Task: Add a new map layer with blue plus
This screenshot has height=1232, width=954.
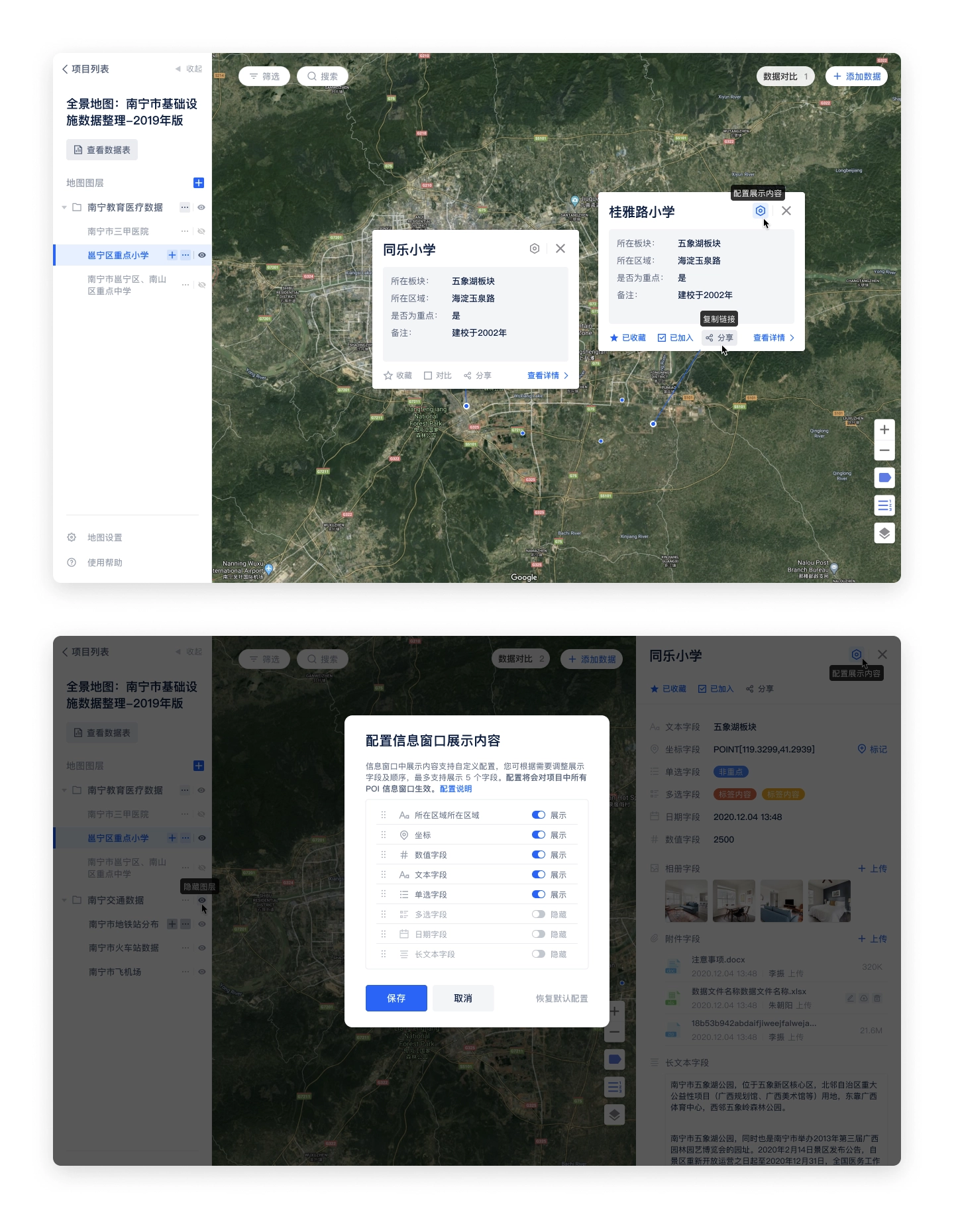Action: pos(198,183)
